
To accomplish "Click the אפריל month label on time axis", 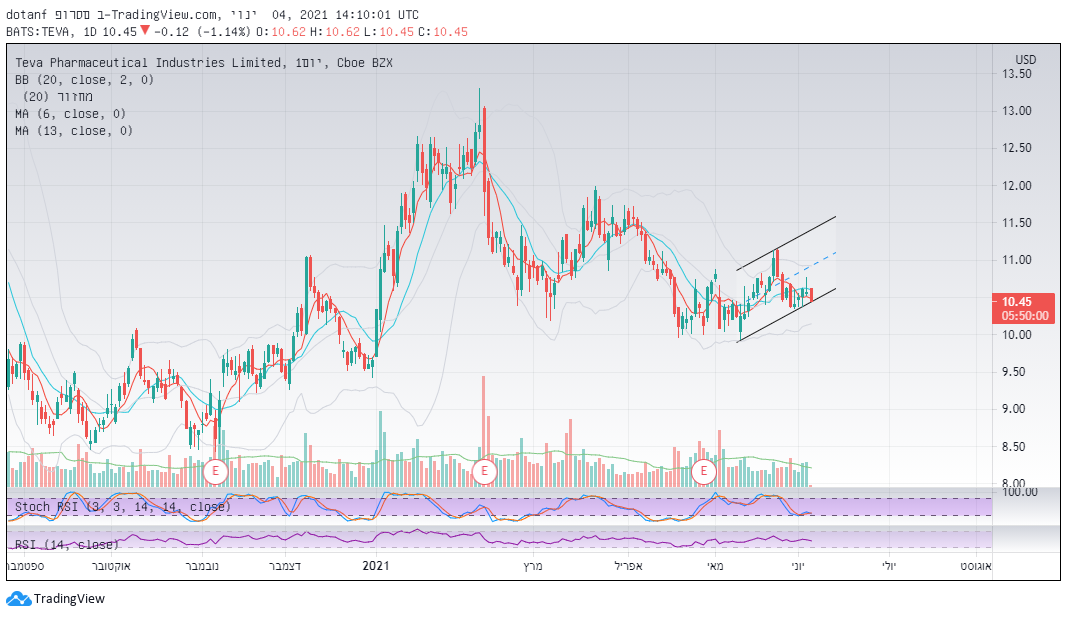I will pos(628,565).
